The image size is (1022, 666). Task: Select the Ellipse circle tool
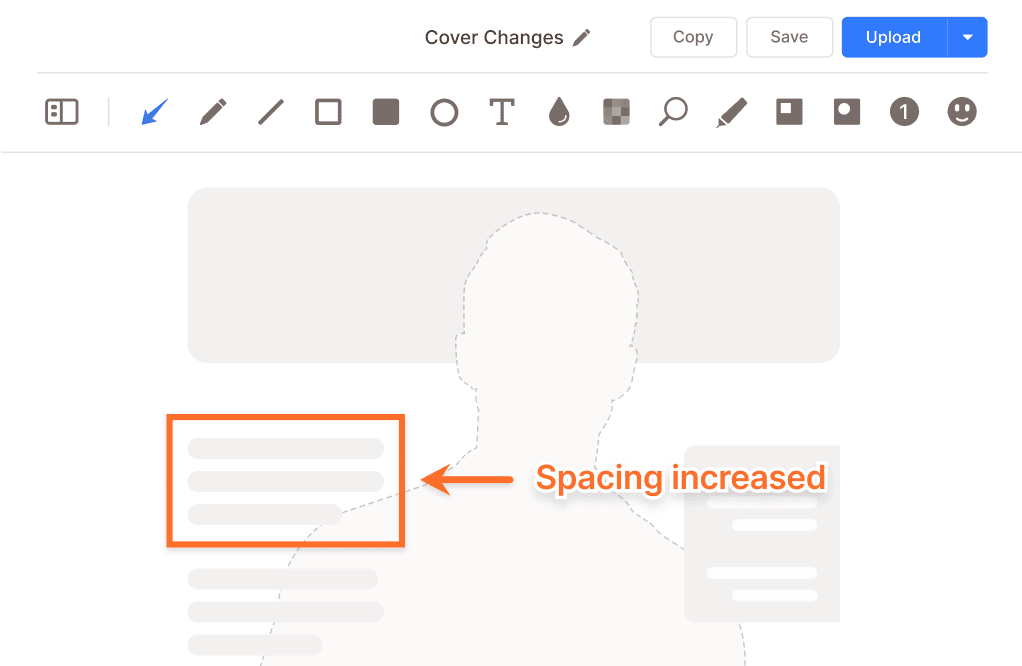[x=444, y=112]
